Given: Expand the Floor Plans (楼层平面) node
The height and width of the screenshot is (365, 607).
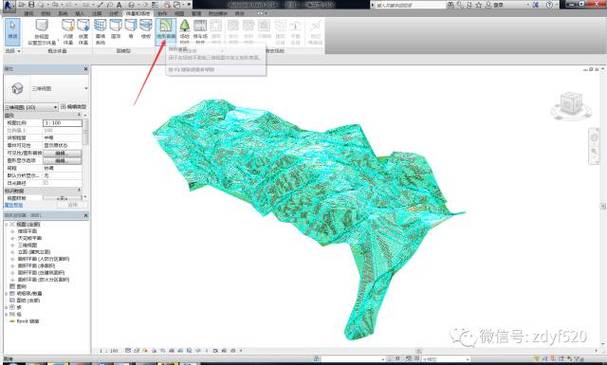Looking at the screenshot, I should [12, 231].
